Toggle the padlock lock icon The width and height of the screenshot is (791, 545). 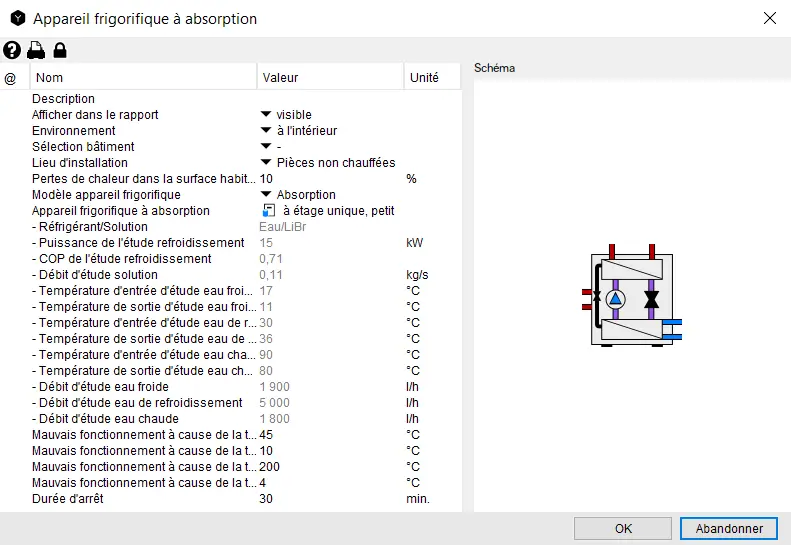coord(60,50)
